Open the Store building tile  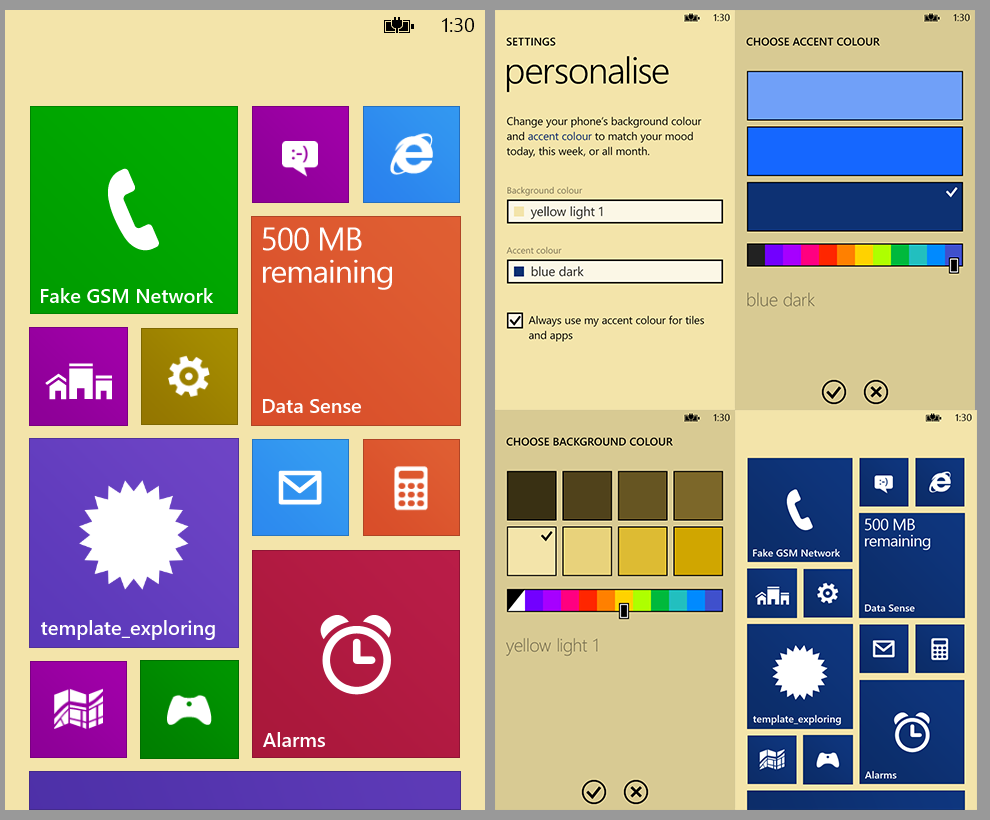[78, 376]
